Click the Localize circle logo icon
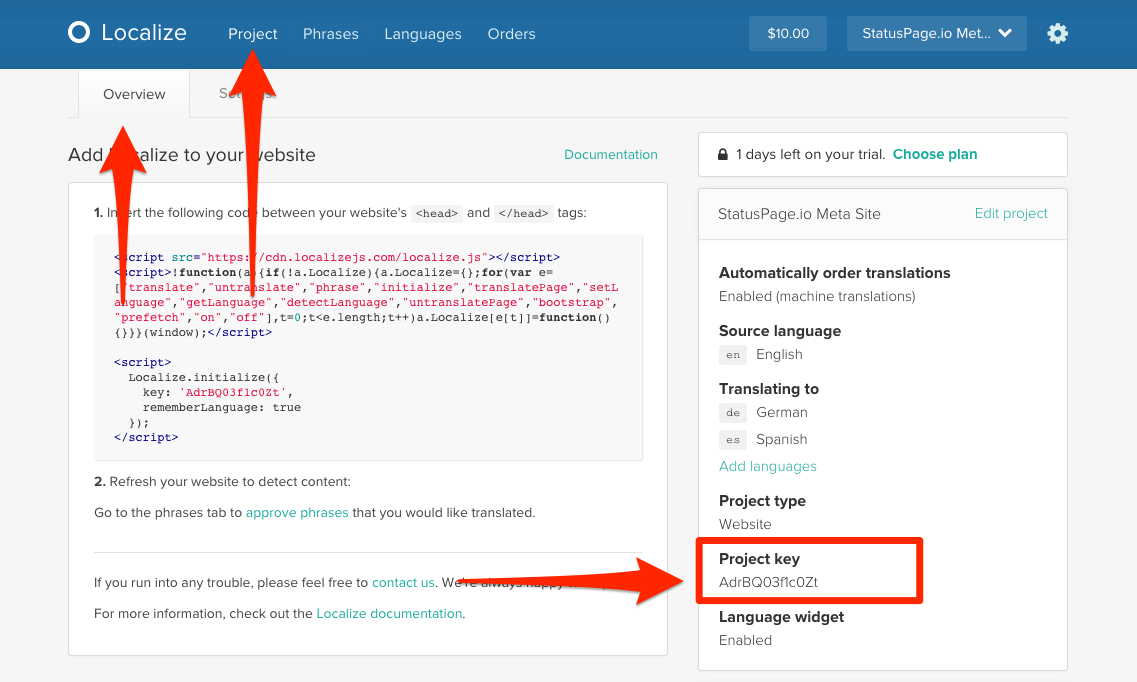This screenshot has width=1137, height=682. (x=79, y=33)
